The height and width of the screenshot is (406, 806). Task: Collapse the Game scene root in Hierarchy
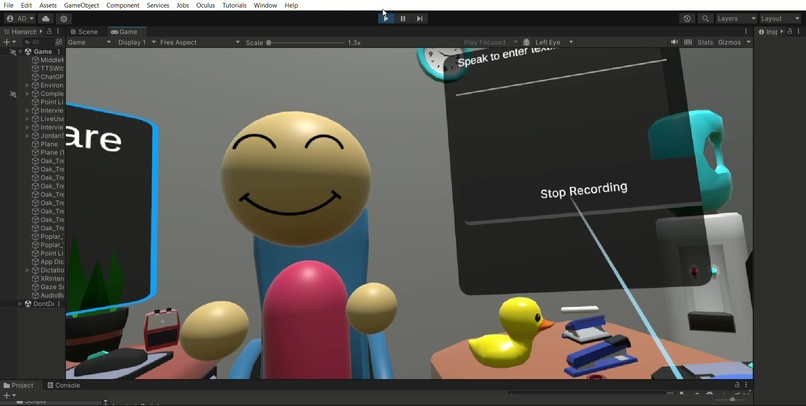click(x=20, y=51)
